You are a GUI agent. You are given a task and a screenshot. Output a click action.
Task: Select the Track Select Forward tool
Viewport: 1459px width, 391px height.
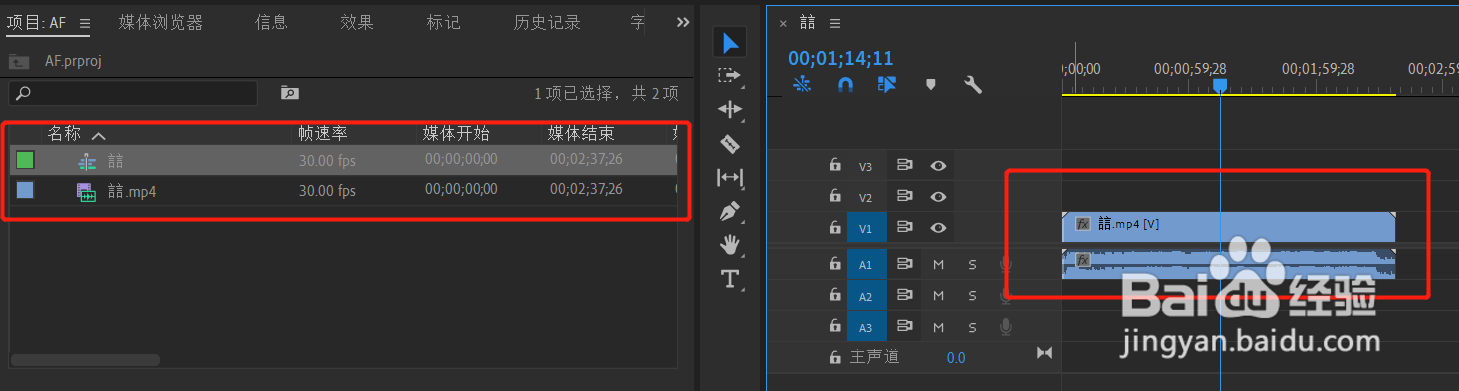pyautogui.click(x=730, y=76)
